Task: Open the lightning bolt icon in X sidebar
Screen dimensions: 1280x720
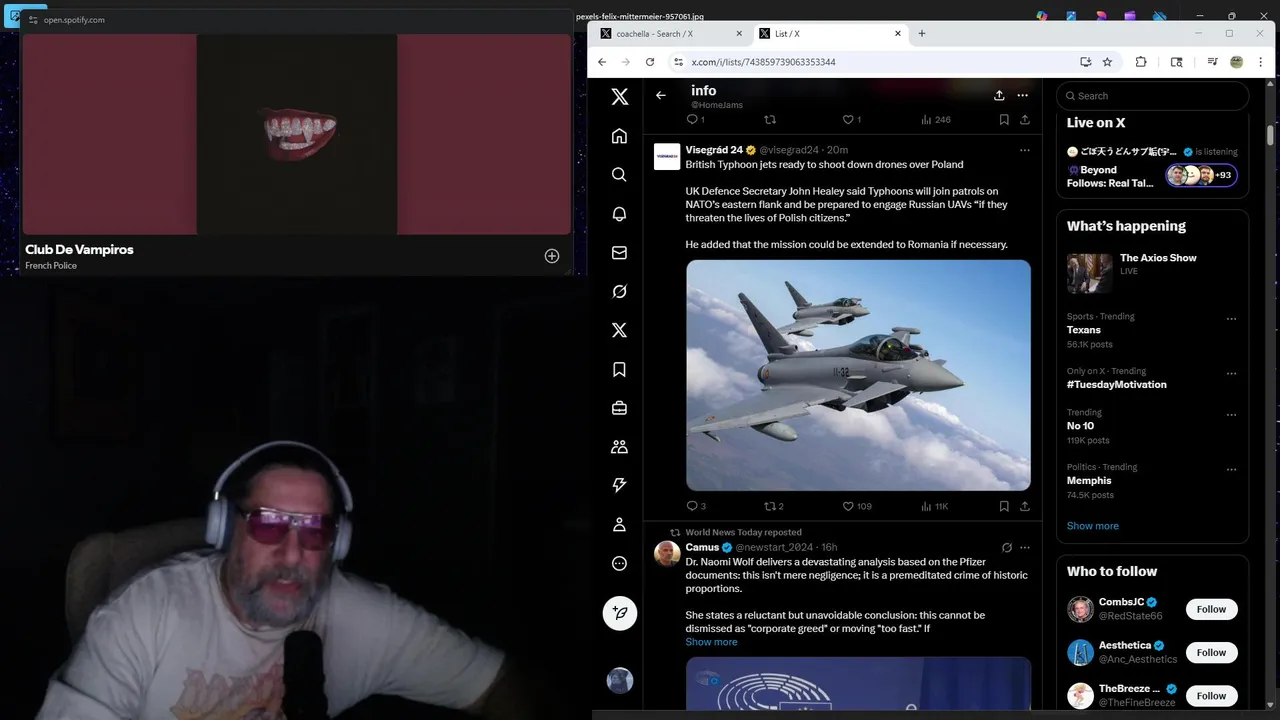Action: pyautogui.click(x=619, y=485)
